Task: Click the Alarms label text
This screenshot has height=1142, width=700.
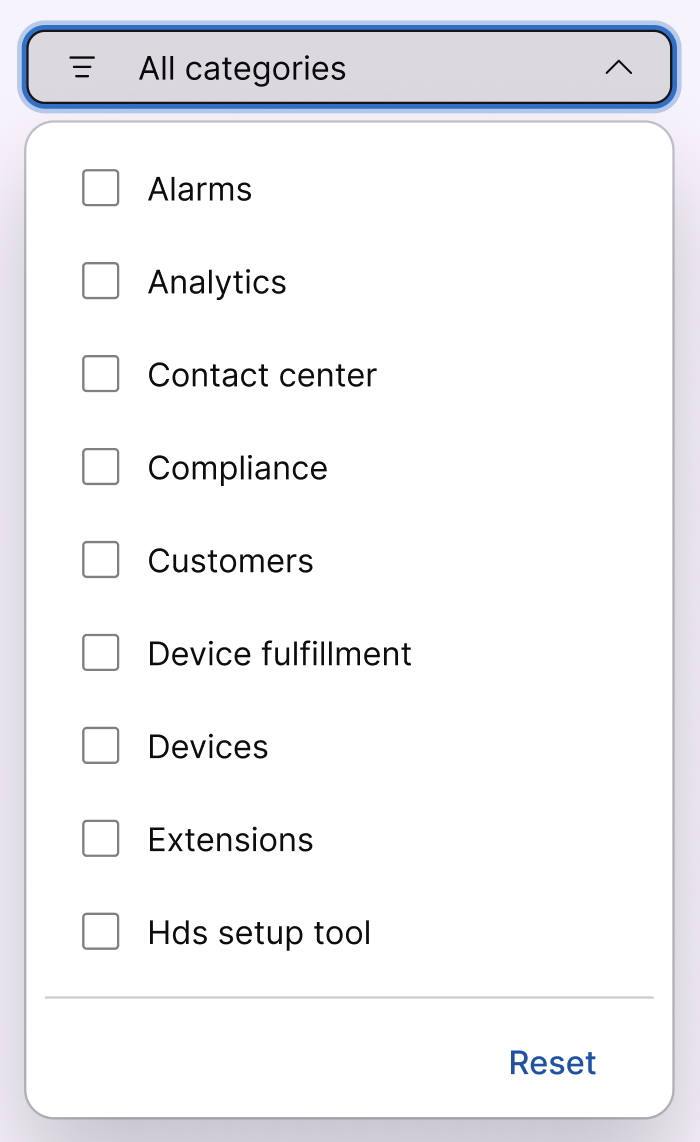Action: pos(199,188)
